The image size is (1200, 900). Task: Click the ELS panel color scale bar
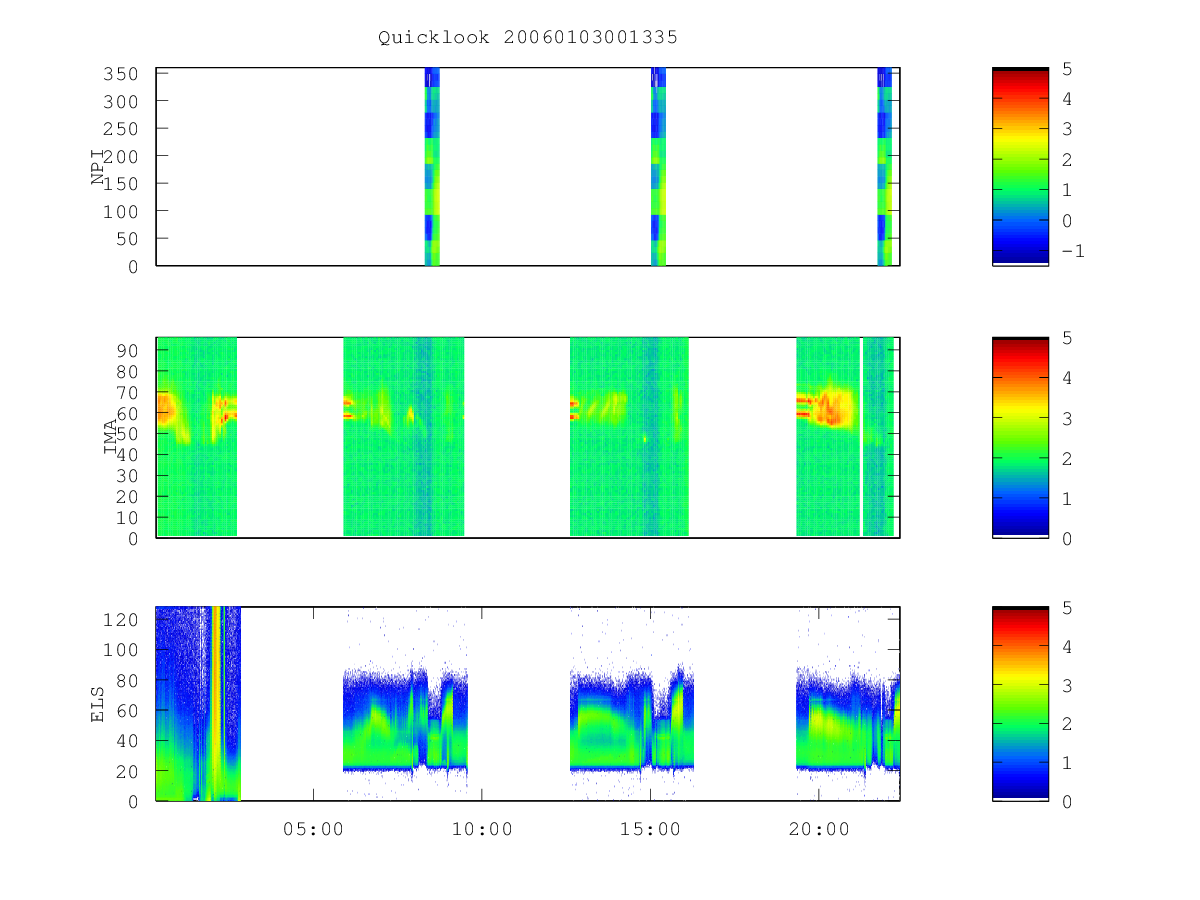click(1020, 703)
